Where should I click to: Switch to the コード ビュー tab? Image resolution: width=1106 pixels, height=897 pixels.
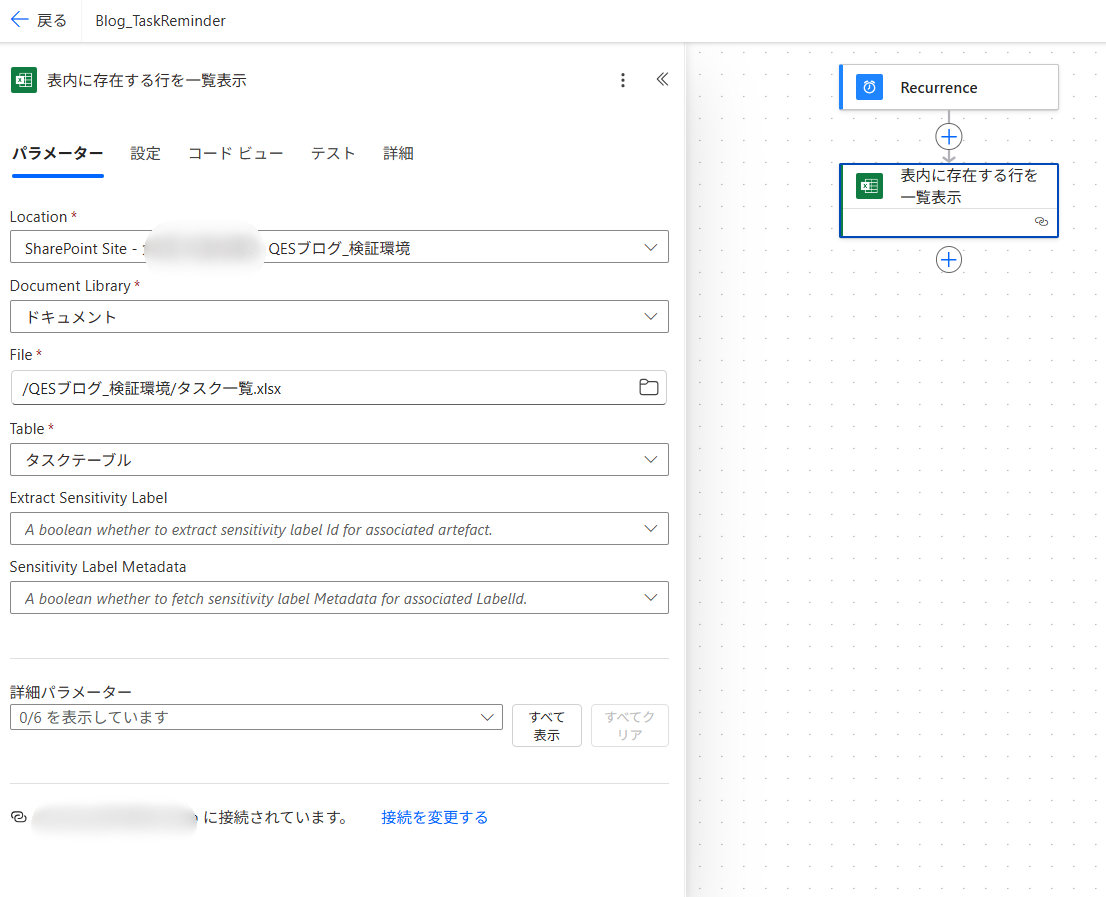point(235,153)
